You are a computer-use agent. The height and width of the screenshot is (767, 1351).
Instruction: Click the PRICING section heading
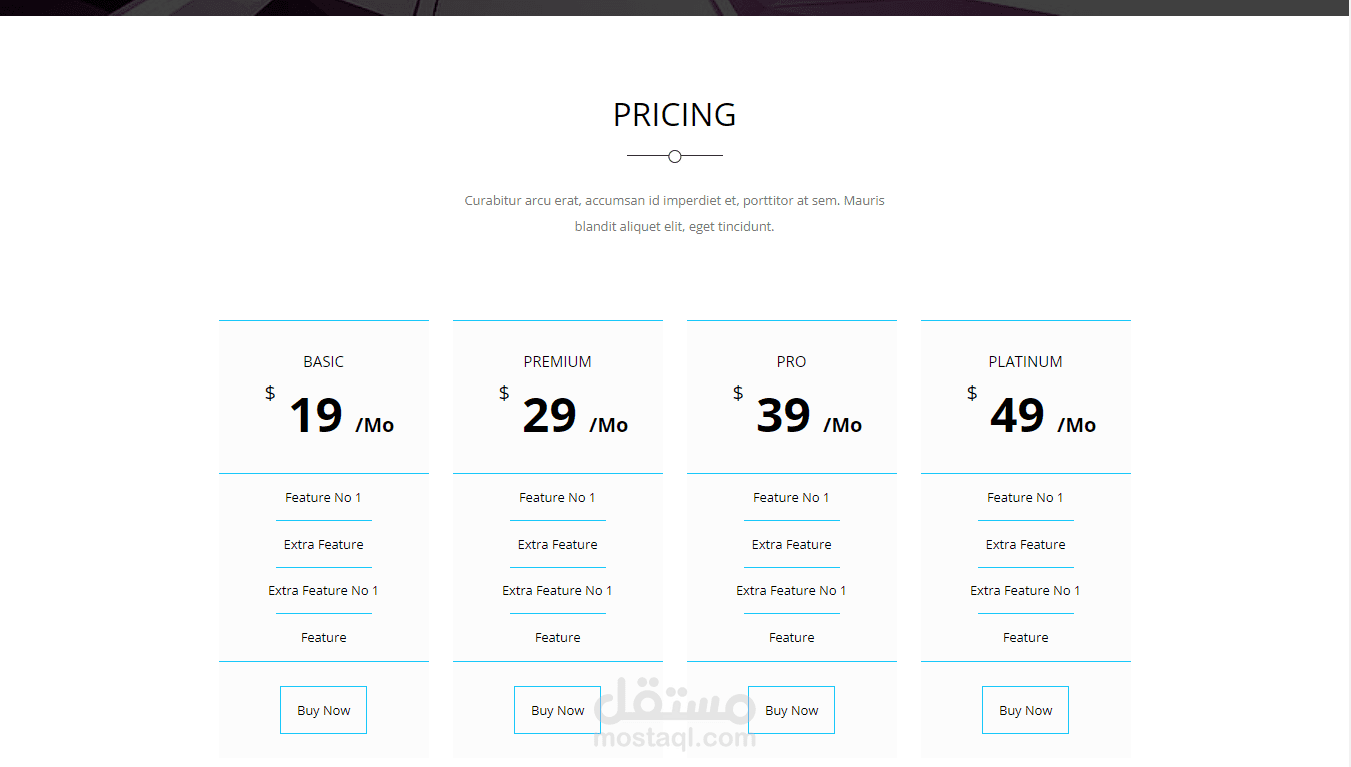[x=675, y=115]
